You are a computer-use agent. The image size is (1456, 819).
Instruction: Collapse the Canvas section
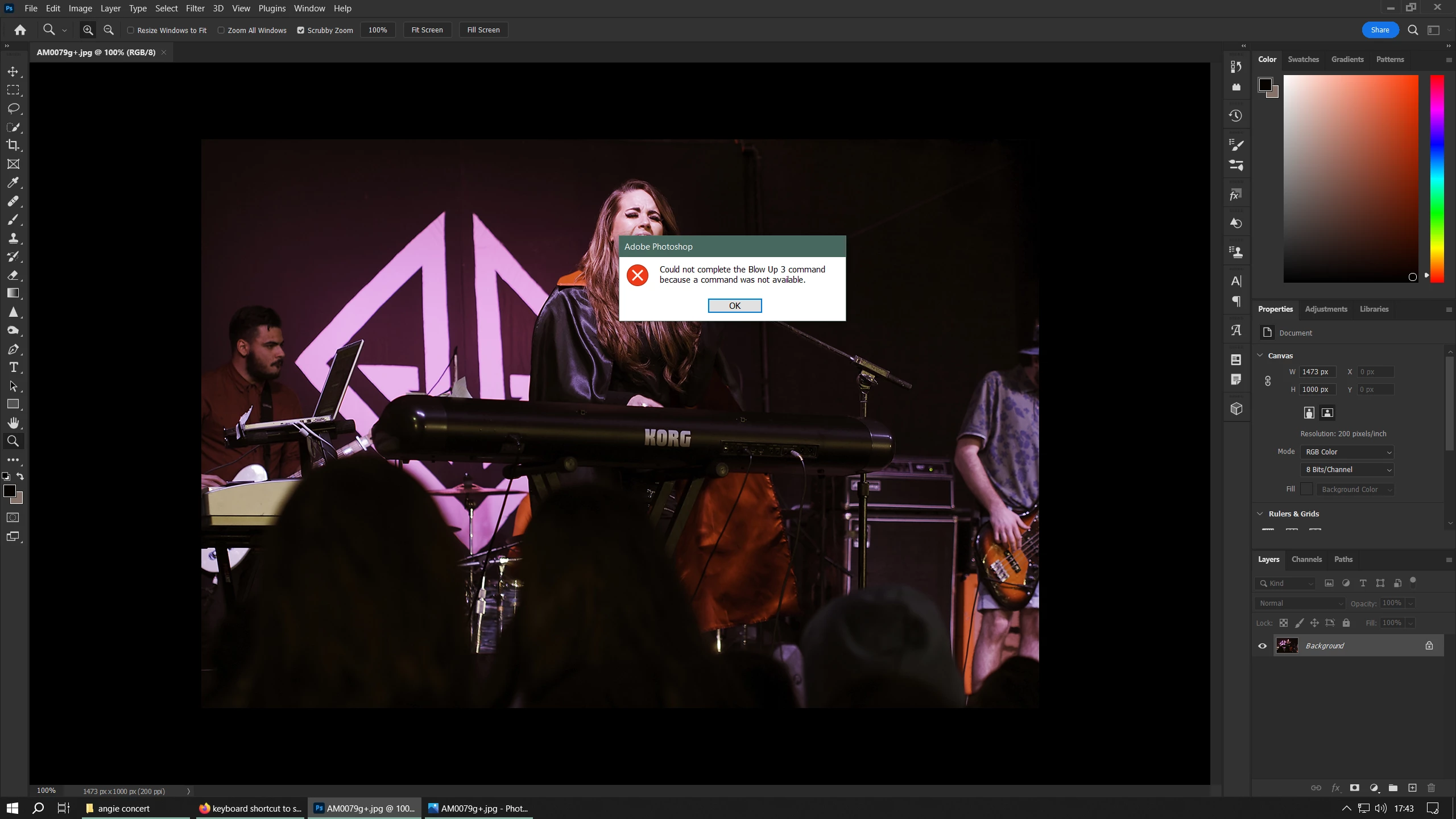(1260, 355)
